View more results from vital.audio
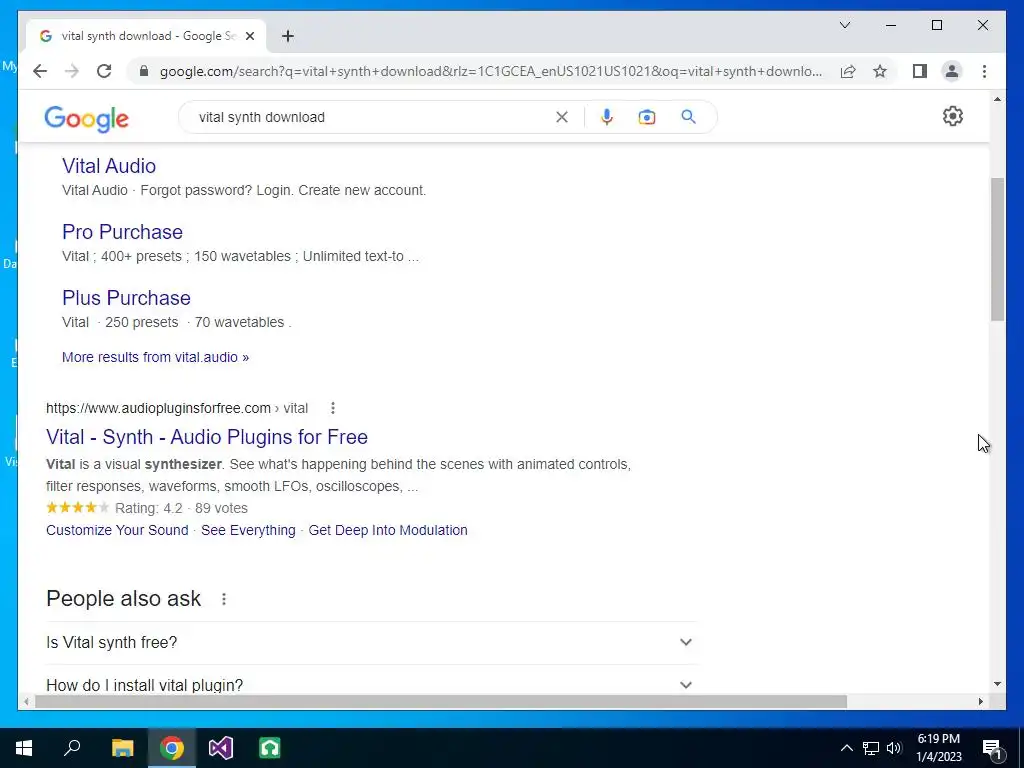 tap(155, 357)
